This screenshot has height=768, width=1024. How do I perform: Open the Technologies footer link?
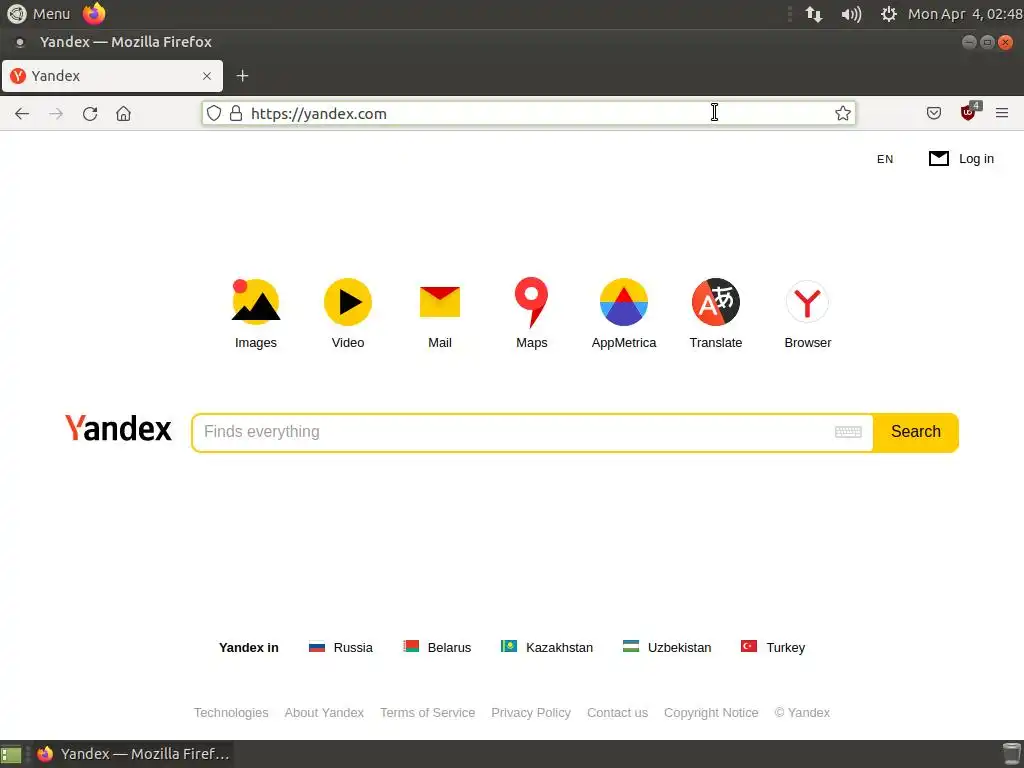(x=231, y=712)
